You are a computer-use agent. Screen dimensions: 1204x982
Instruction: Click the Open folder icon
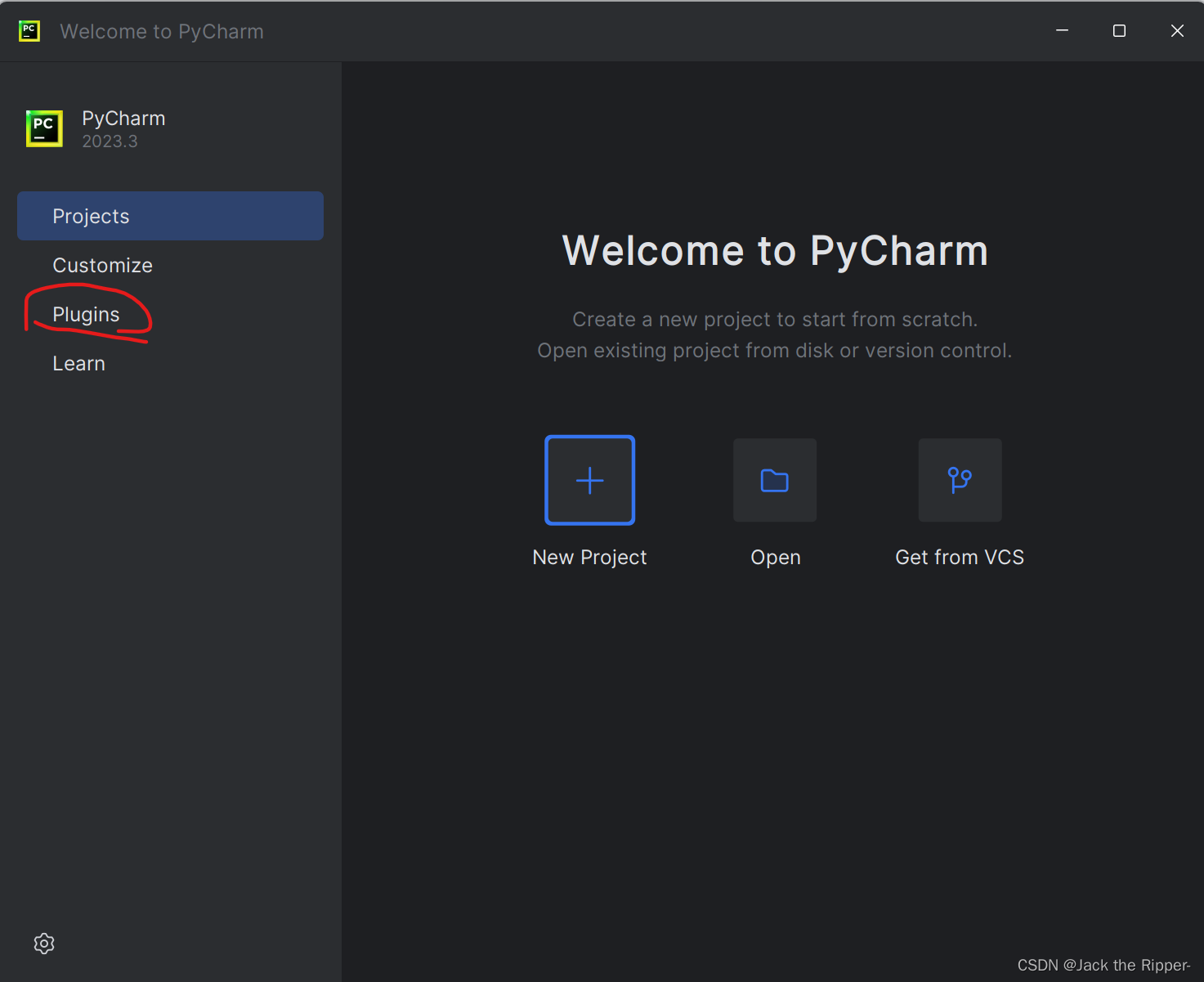tap(775, 480)
